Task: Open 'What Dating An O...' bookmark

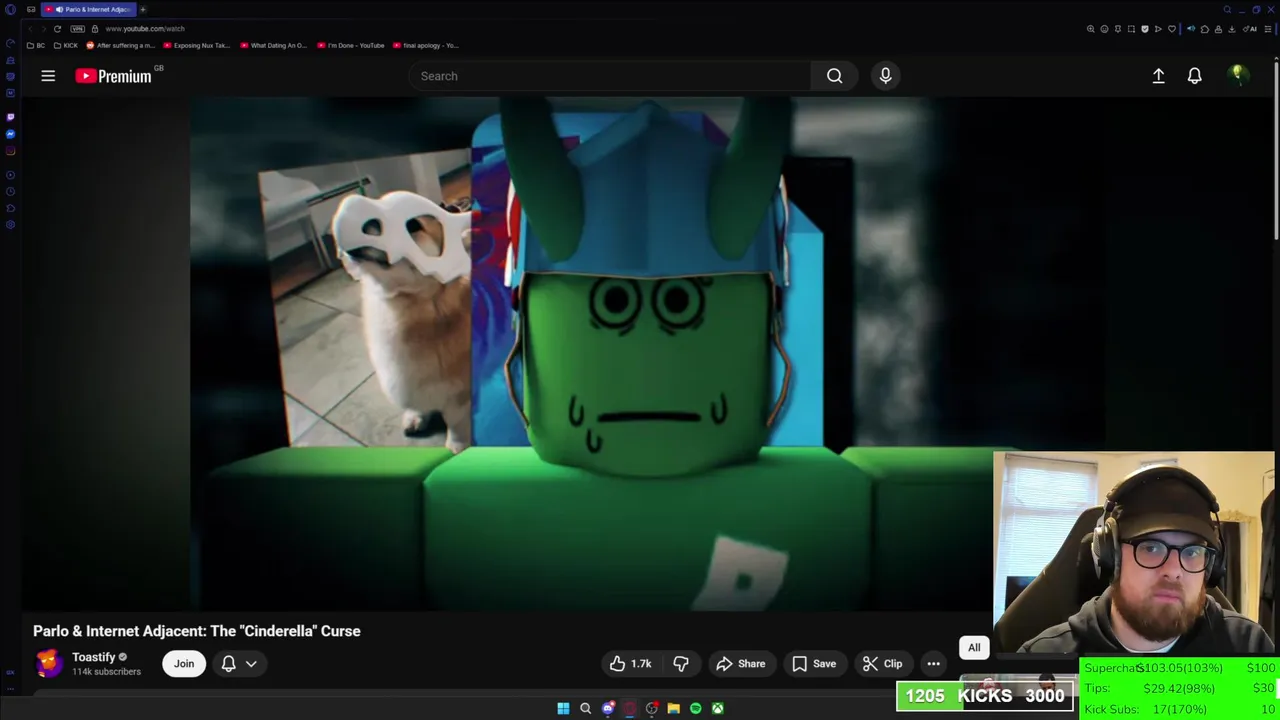Action: (274, 45)
